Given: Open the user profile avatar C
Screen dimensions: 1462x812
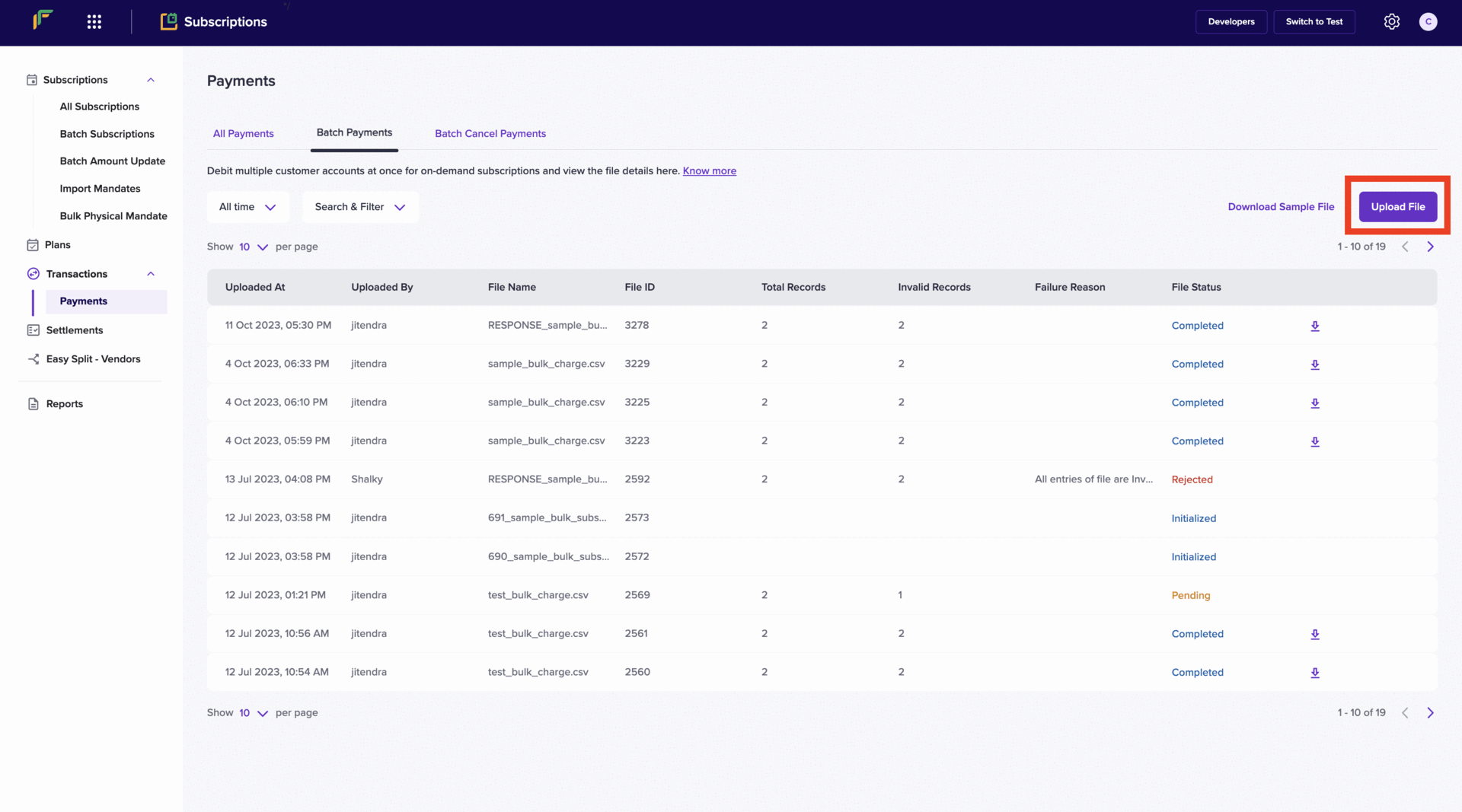Looking at the screenshot, I should (x=1428, y=22).
